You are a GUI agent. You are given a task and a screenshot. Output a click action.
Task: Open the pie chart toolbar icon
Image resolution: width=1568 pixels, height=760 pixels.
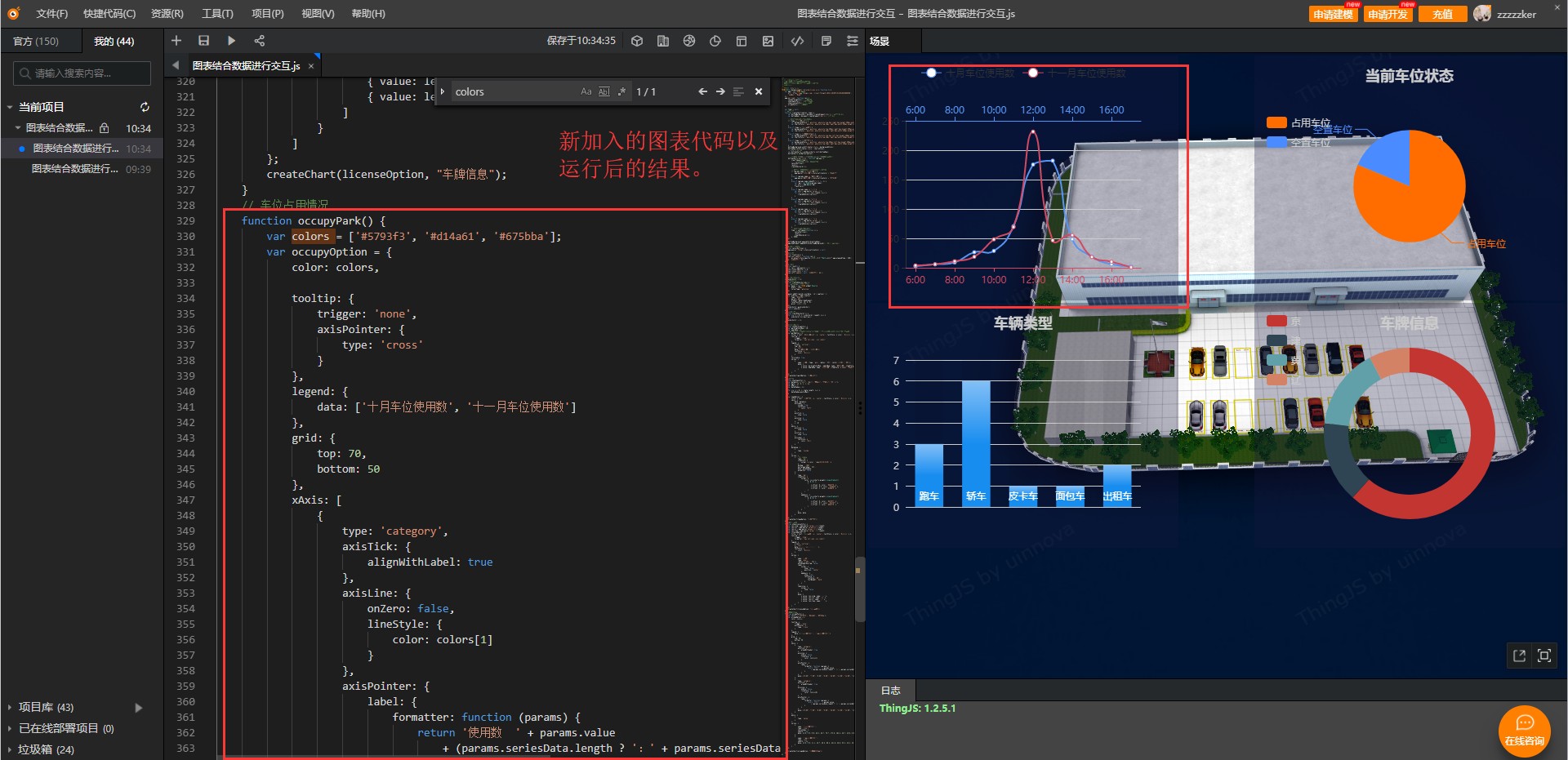pyautogui.click(x=715, y=41)
